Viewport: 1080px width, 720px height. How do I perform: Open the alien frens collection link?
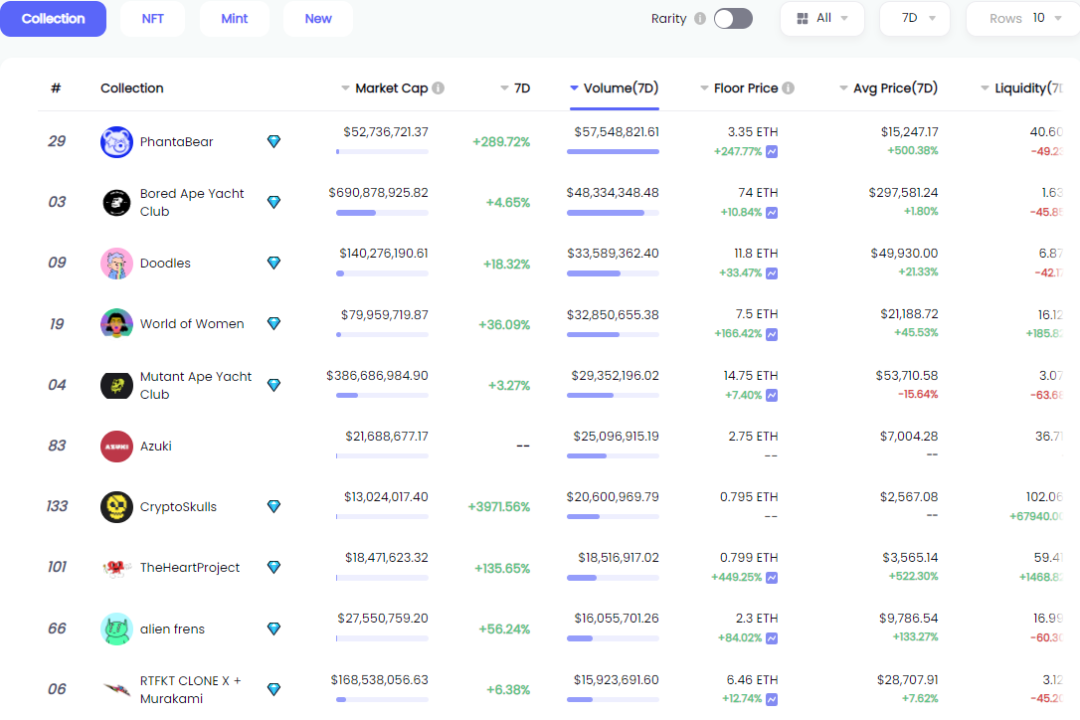(172, 628)
